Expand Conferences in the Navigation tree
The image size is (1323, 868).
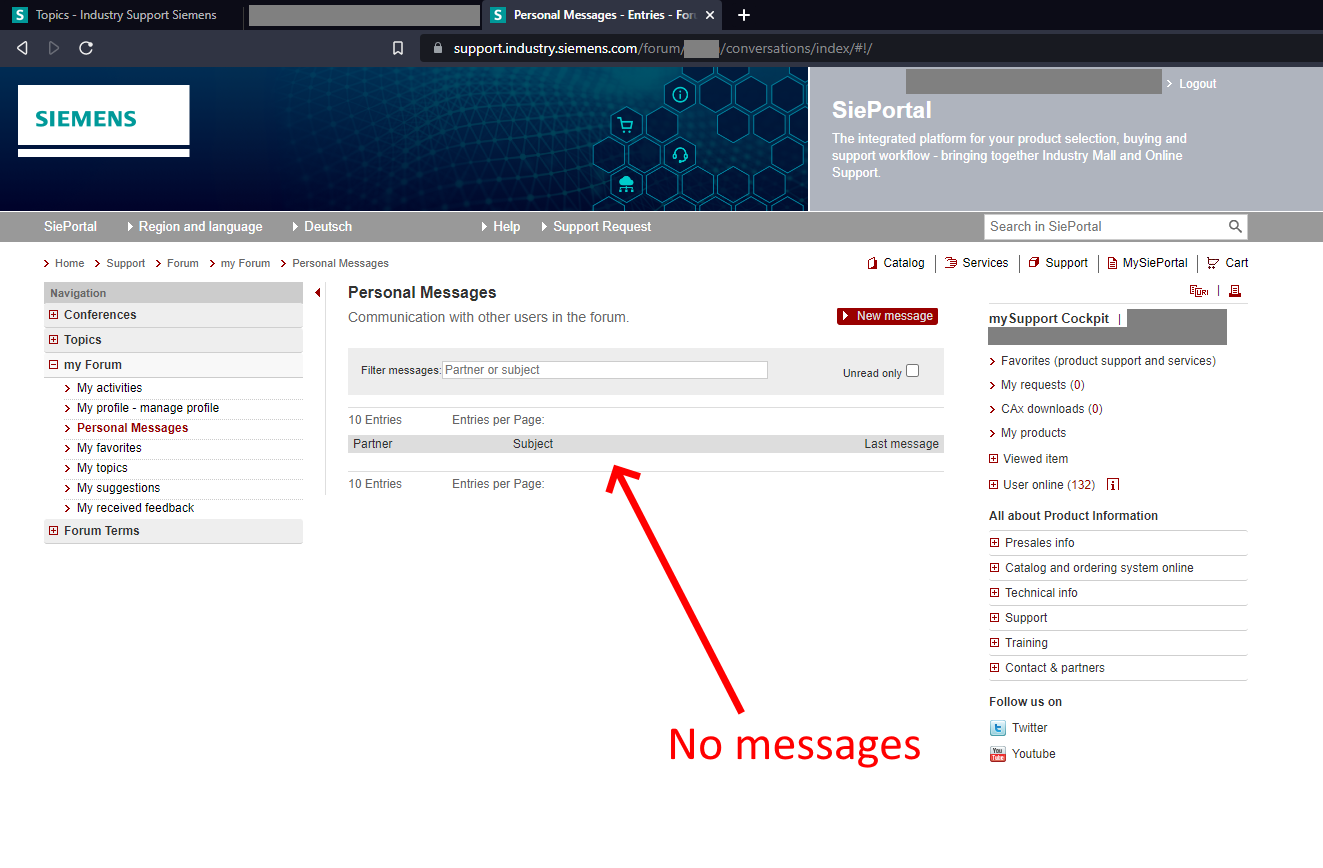[x=54, y=315]
